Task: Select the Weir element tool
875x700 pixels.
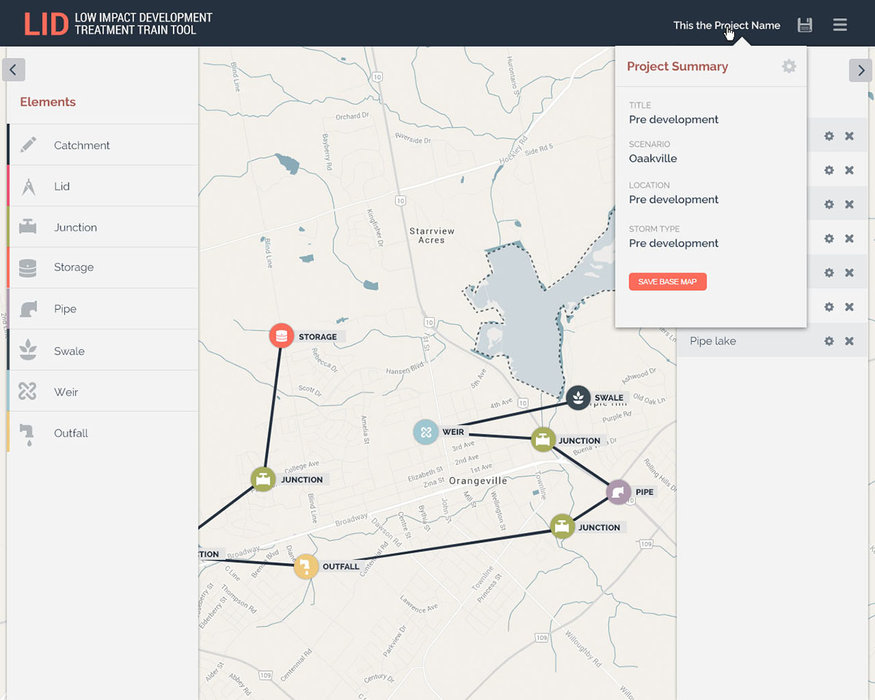Action: (x=66, y=392)
